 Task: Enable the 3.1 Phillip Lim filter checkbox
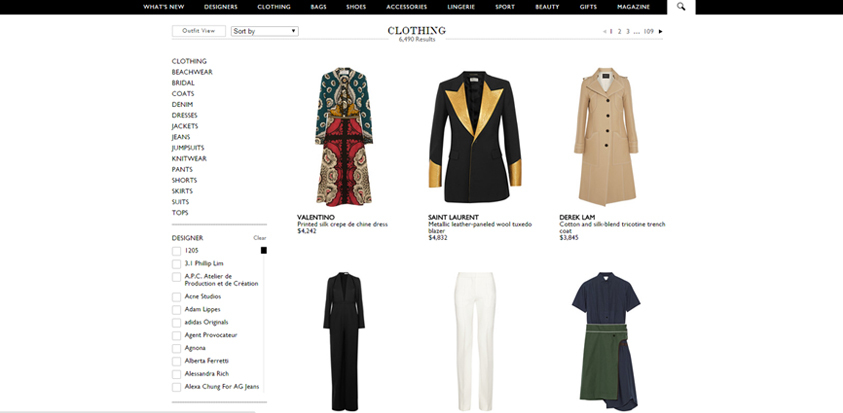pyautogui.click(x=177, y=264)
